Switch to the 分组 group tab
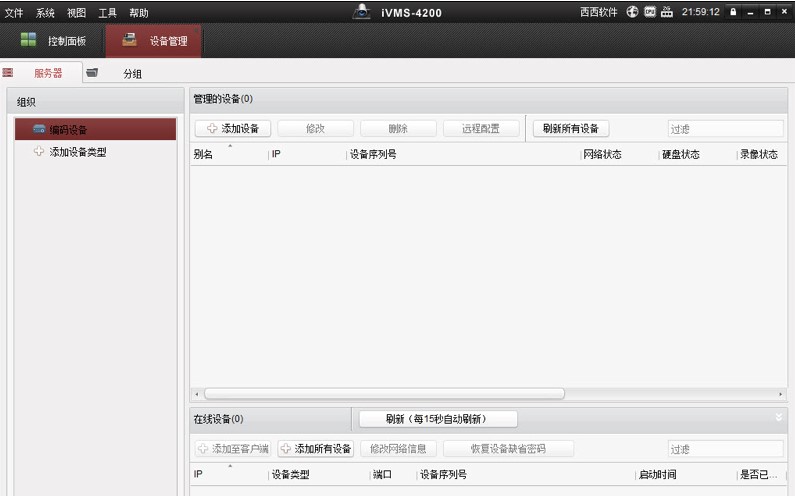795x496 pixels. point(132,73)
